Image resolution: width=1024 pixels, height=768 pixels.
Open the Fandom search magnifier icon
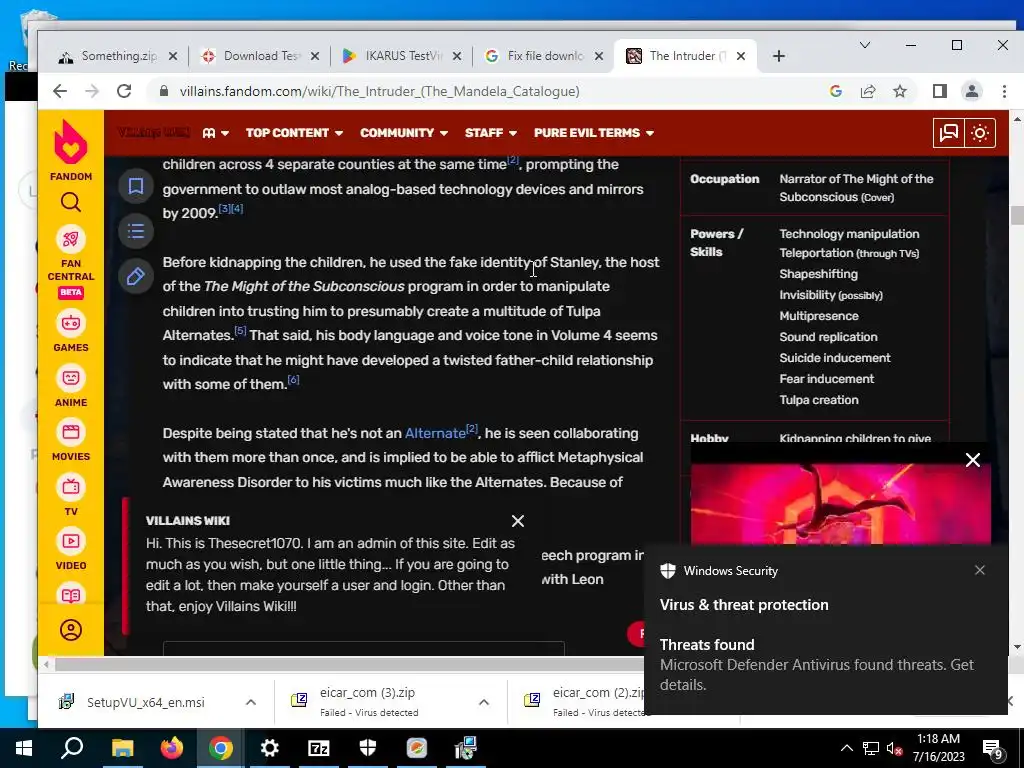(x=71, y=202)
